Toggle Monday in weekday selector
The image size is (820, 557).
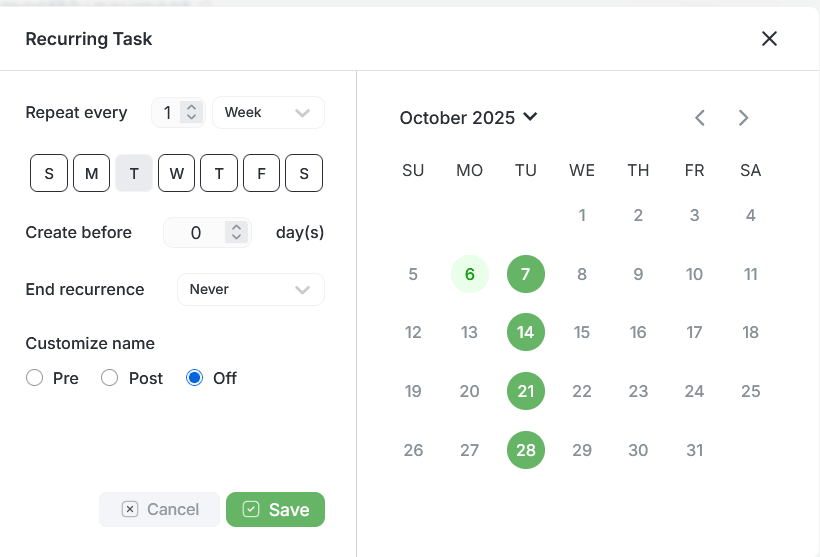pyautogui.click(x=91, y=173)
